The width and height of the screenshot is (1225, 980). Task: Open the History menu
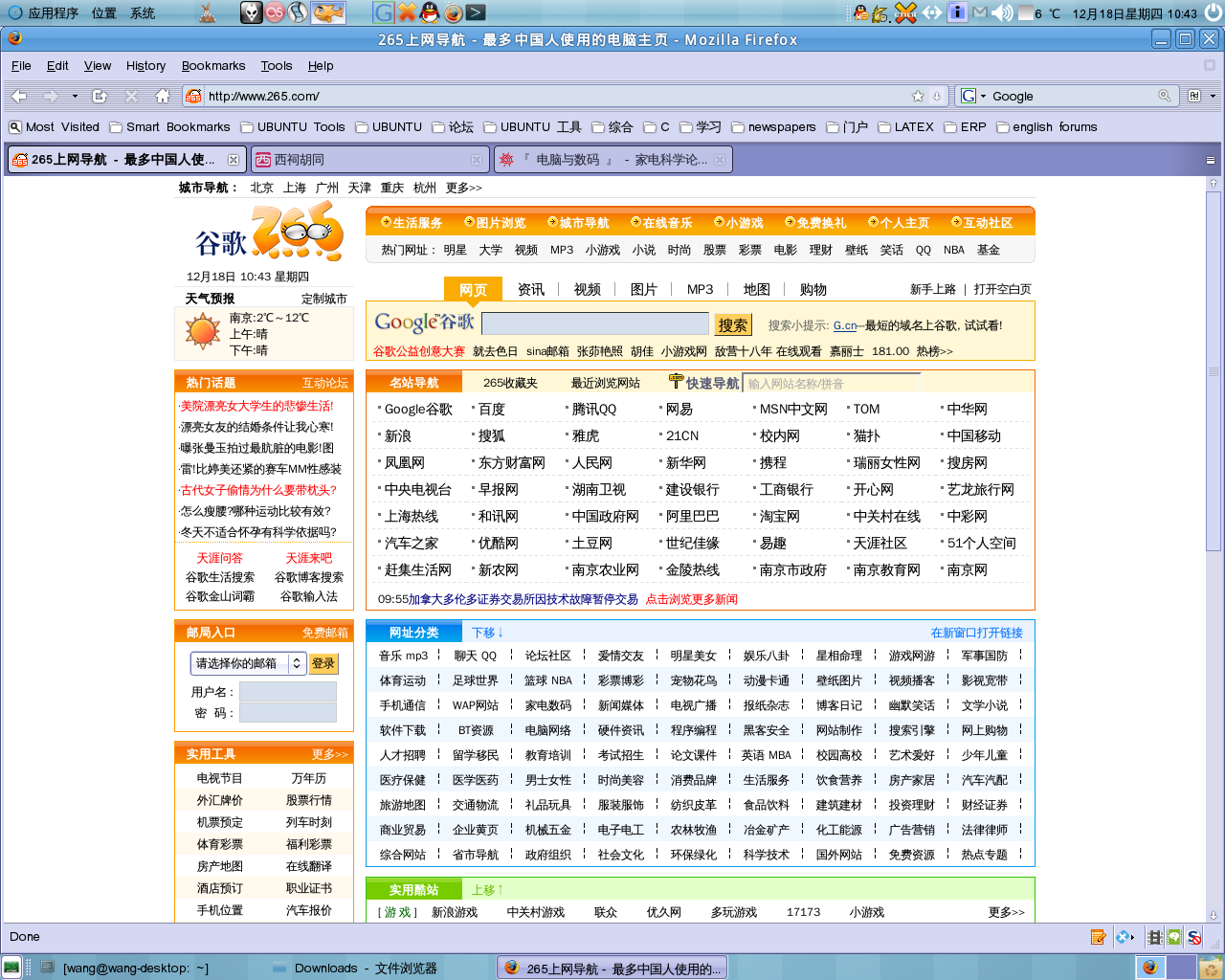(x=145, y=66)
